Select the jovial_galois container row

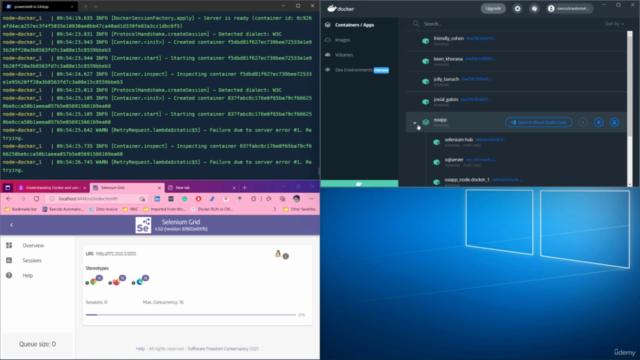[516, 101]
